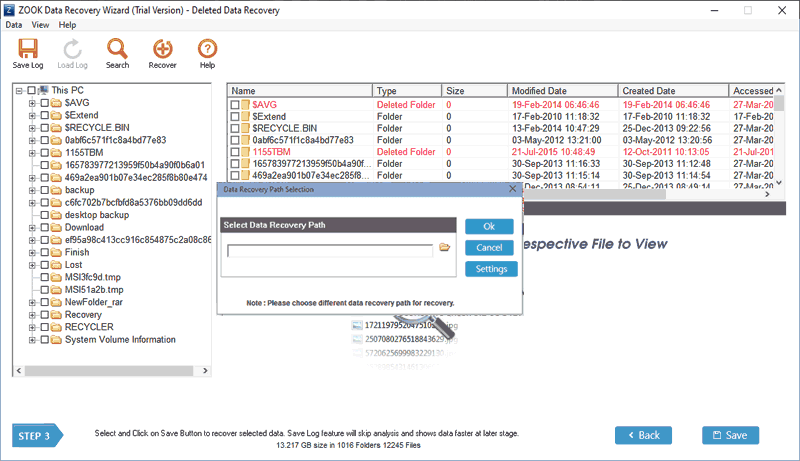This screenshot has width=800, height=461.
Task: Expand the Recovery tree node
Action: pyautogui.click(x=32, y=315)
